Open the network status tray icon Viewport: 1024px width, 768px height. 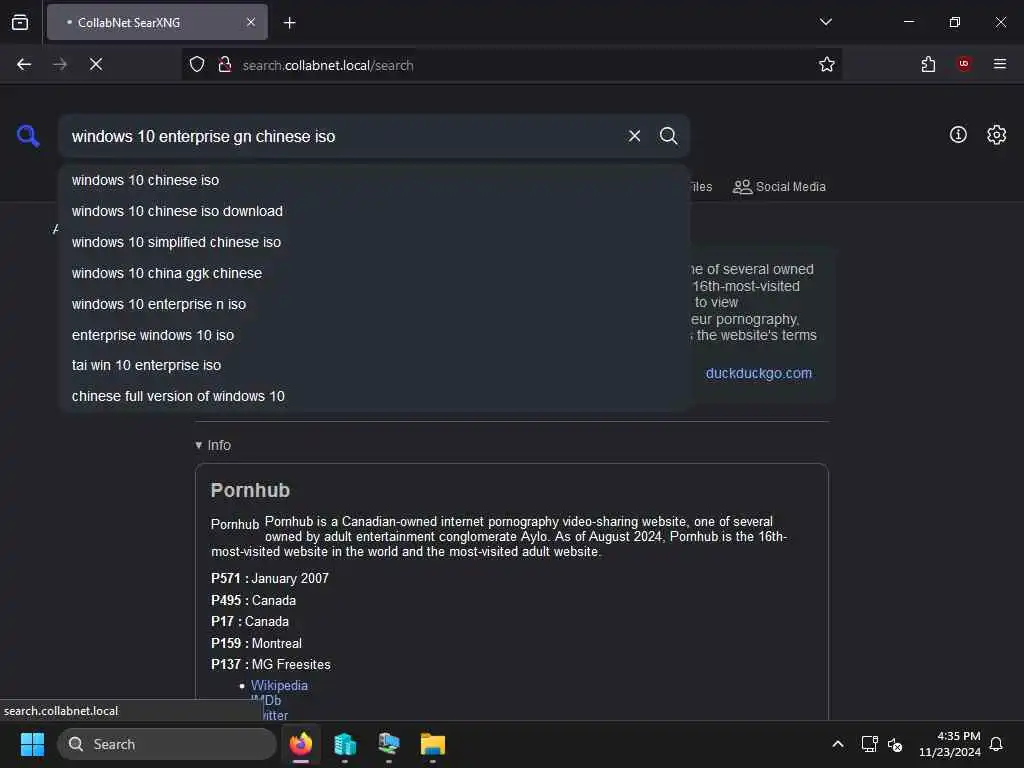click(x=869, y=744)
